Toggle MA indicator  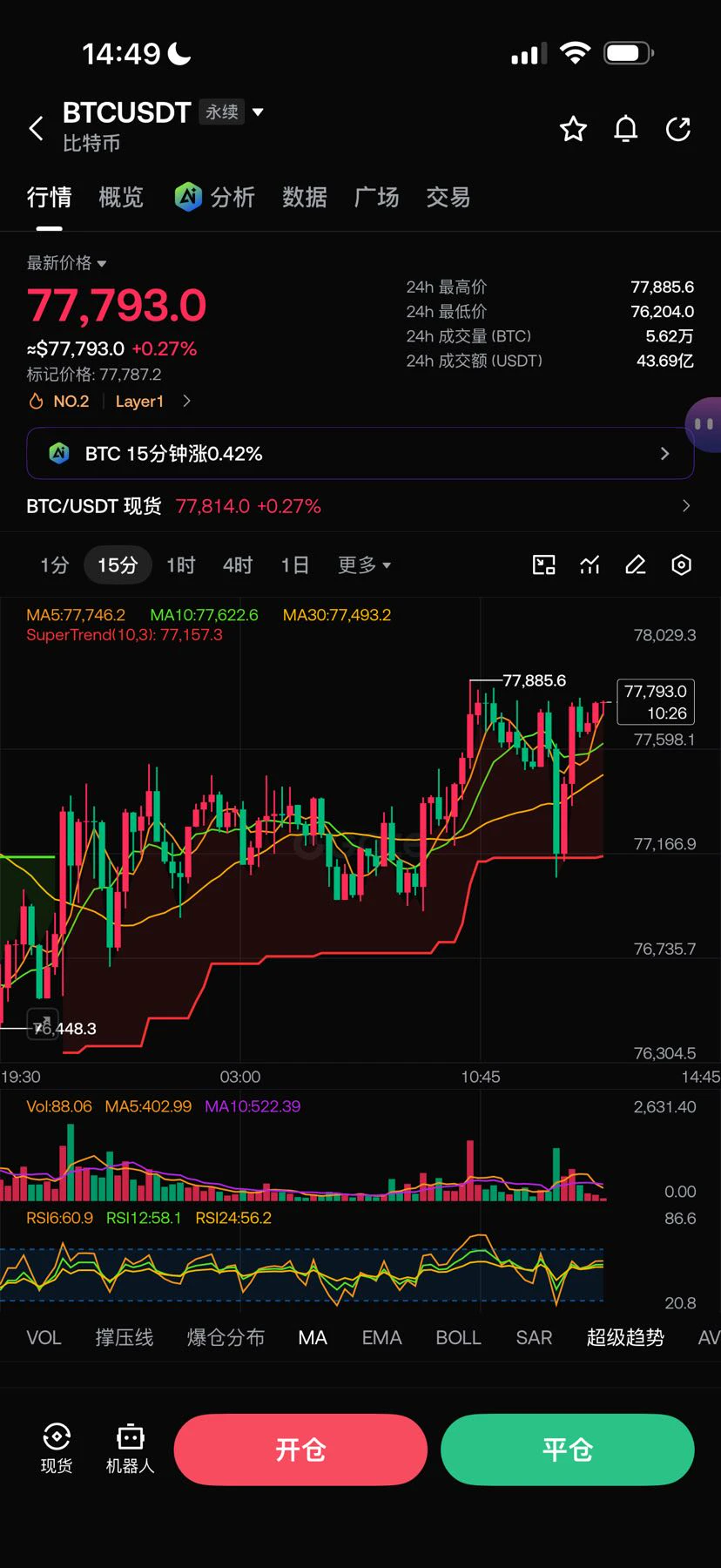click(313, 1338)
